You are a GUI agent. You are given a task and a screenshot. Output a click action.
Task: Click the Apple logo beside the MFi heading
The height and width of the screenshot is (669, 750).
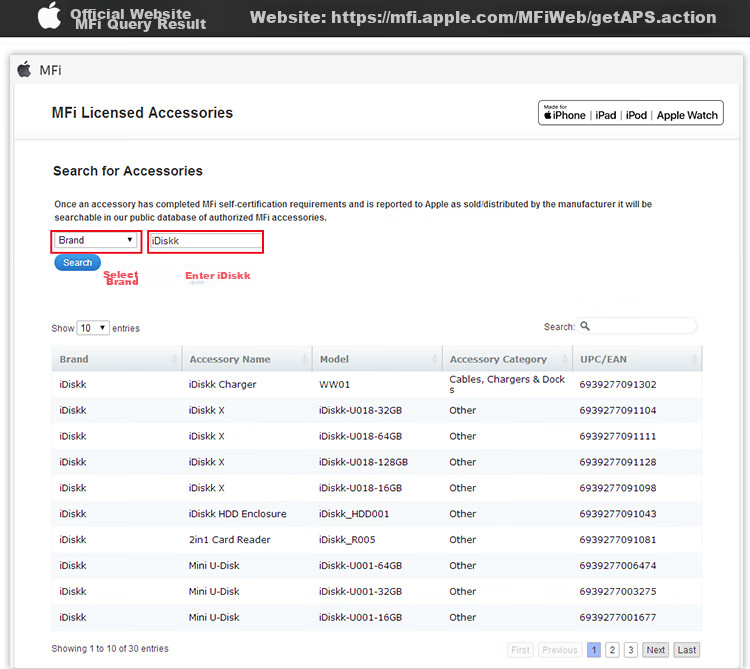pos(24,69)
